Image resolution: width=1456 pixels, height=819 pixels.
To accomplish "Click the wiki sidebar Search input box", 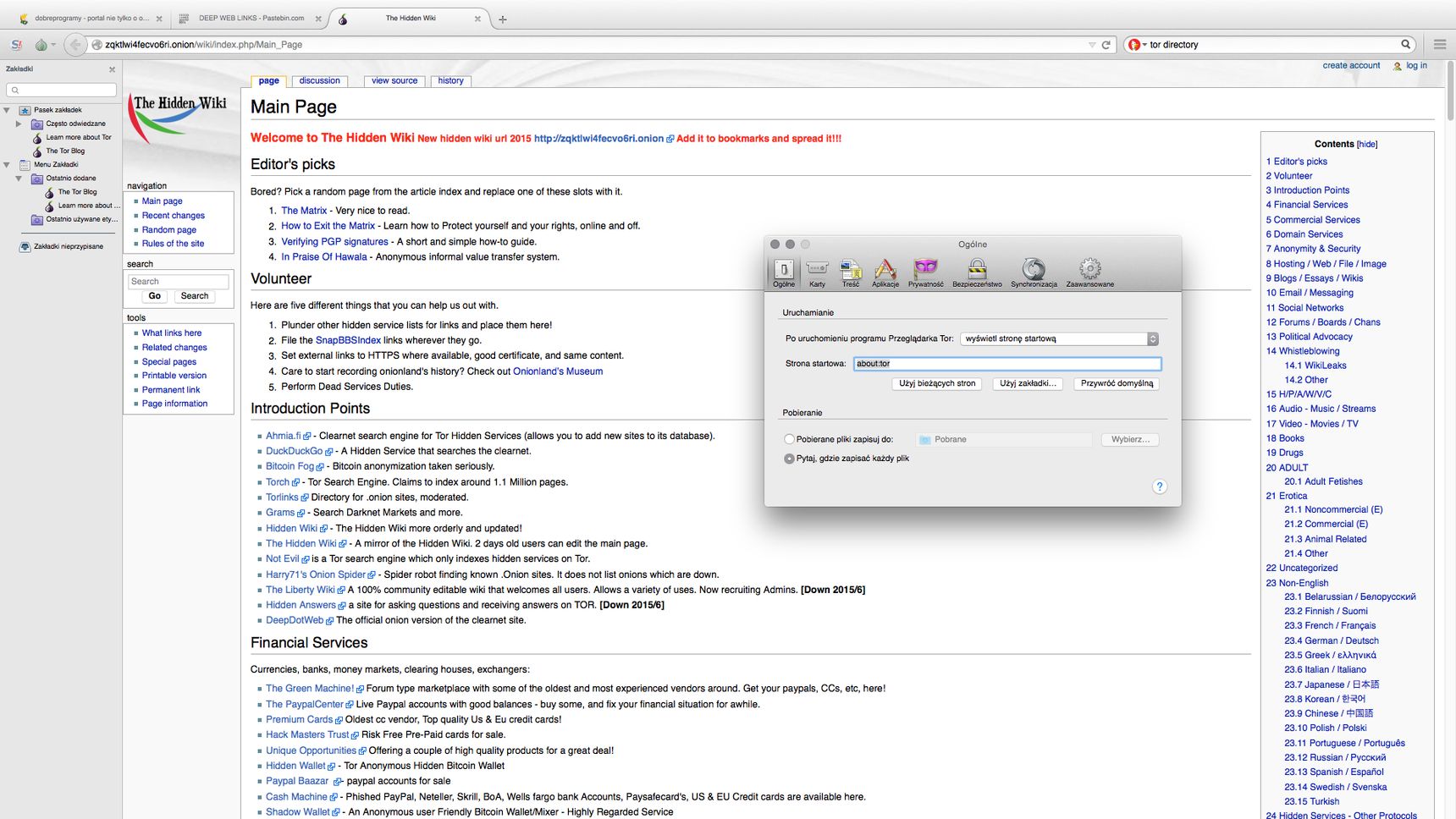I will [178, 282].
